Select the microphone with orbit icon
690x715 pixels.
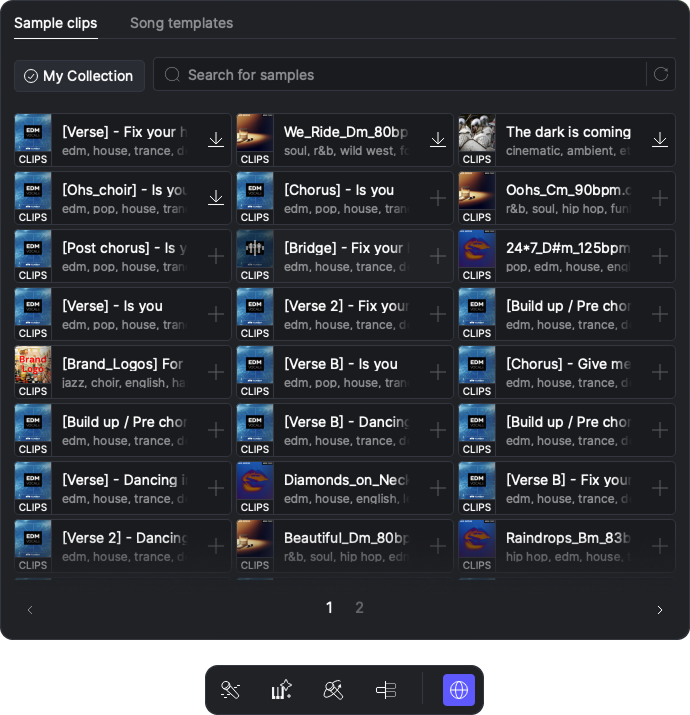334,690
